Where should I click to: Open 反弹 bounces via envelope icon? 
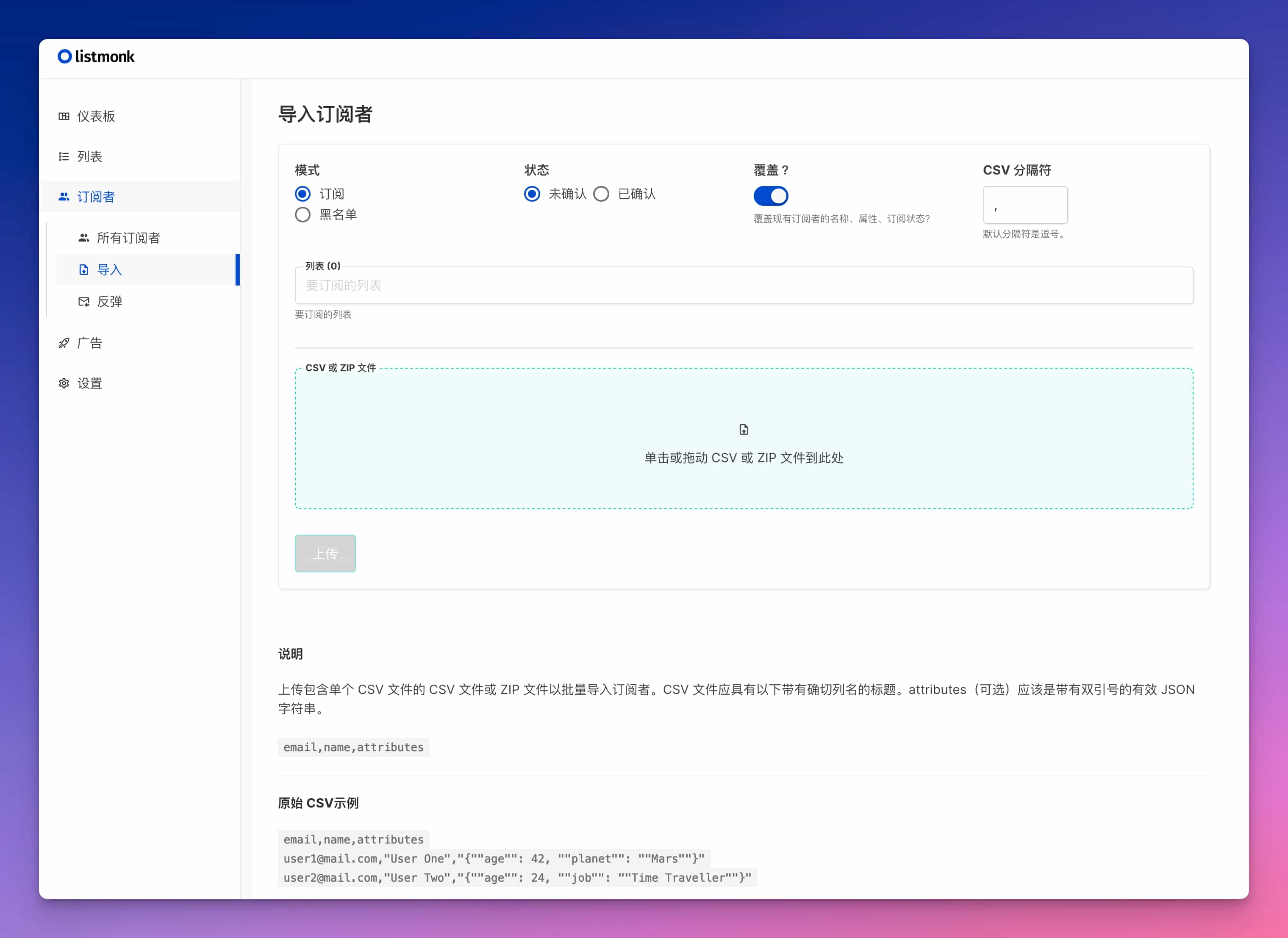[x=83, y=302]
